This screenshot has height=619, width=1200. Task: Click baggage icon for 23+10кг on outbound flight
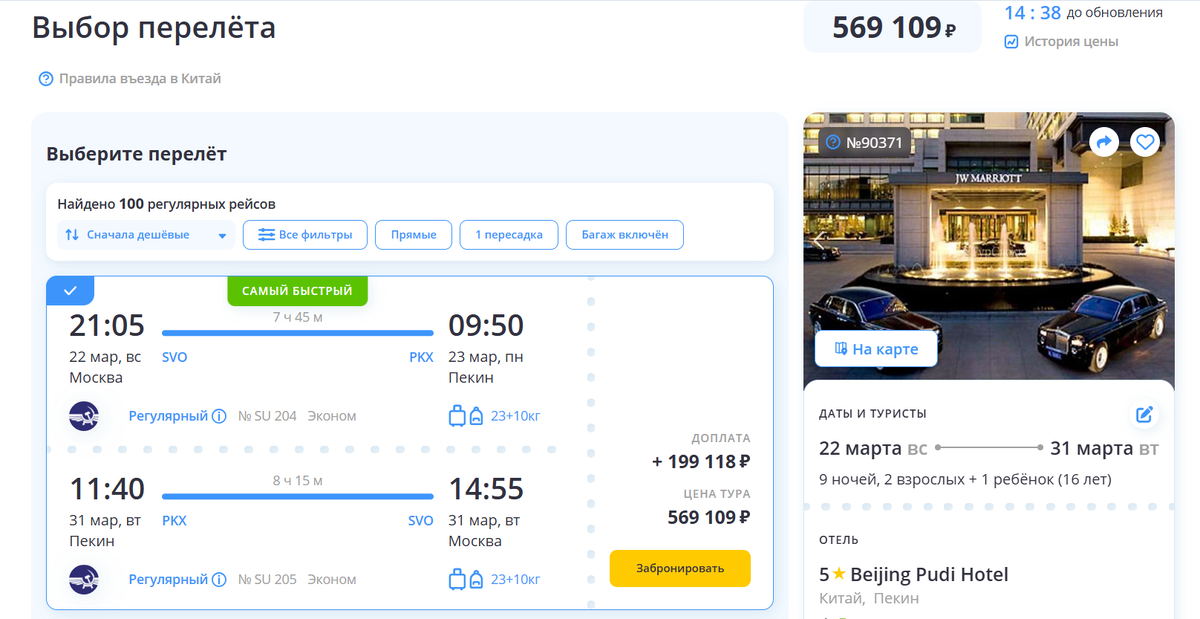click(466, 416)
